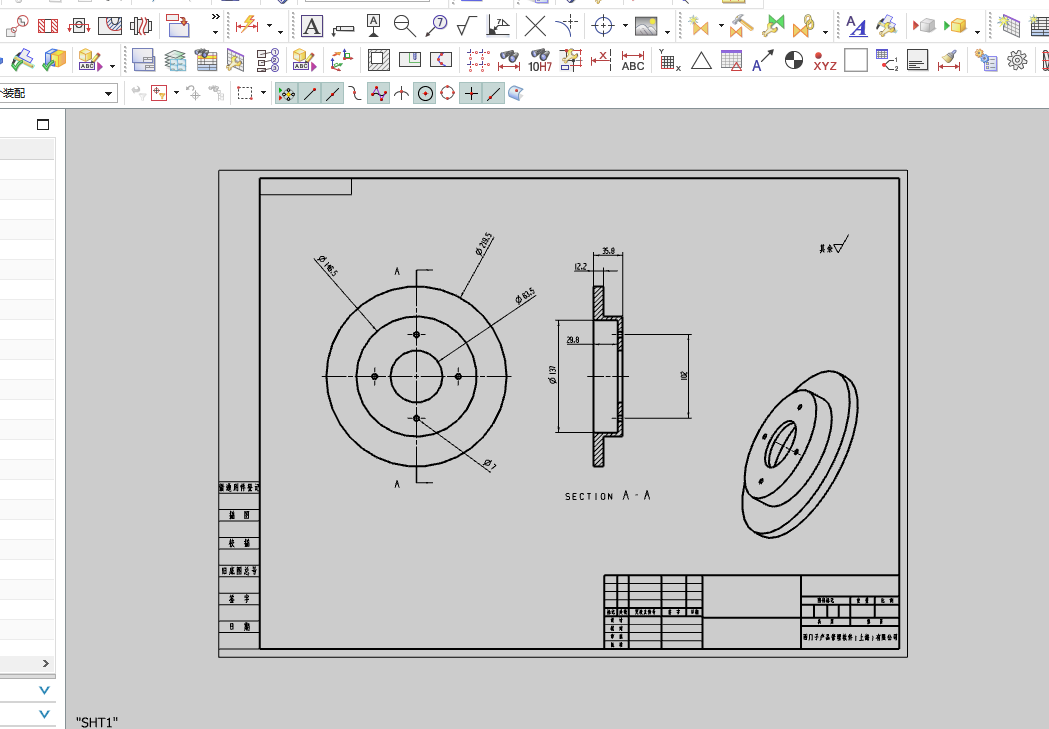Expand the upper chevron section in left panel

click(x=44, y=690)
